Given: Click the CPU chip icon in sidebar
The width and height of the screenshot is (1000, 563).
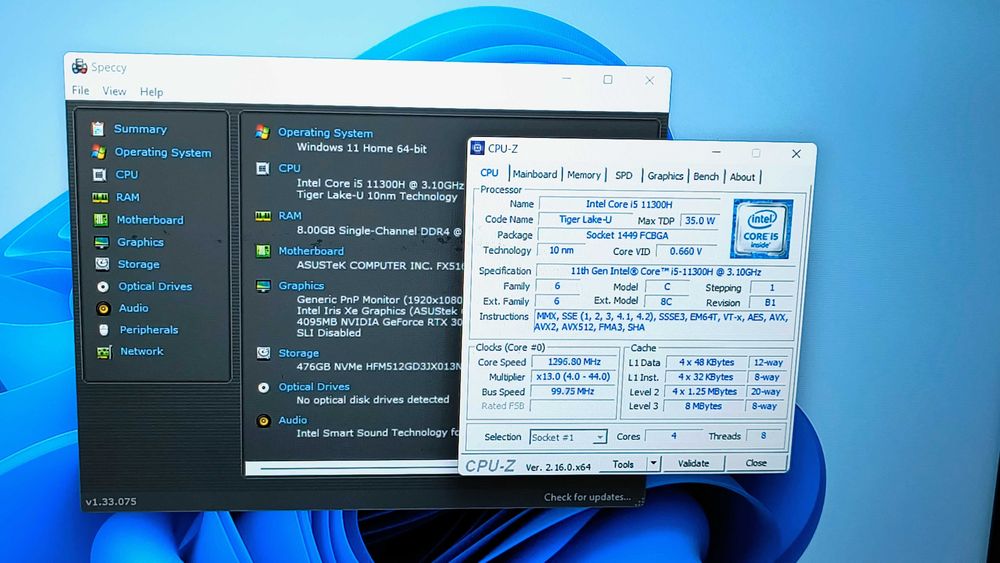Looking at the screenshot, I should [99, 174].
